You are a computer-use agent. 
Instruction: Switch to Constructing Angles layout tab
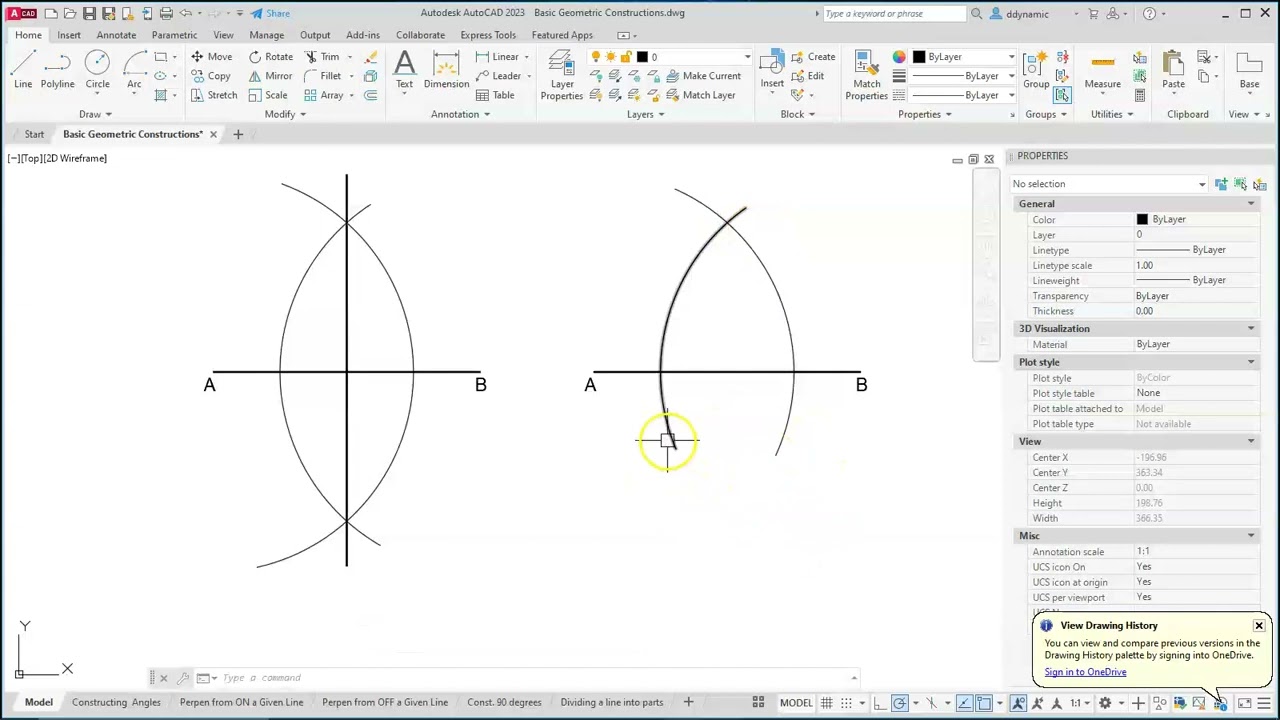click(x=116, y=702)
